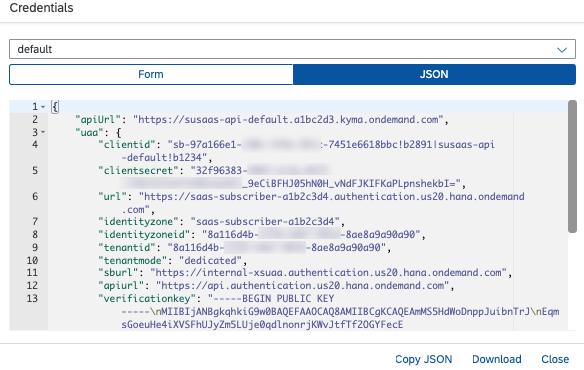
Task: Click the "identityzone" key on line 7
Action: 139,222
